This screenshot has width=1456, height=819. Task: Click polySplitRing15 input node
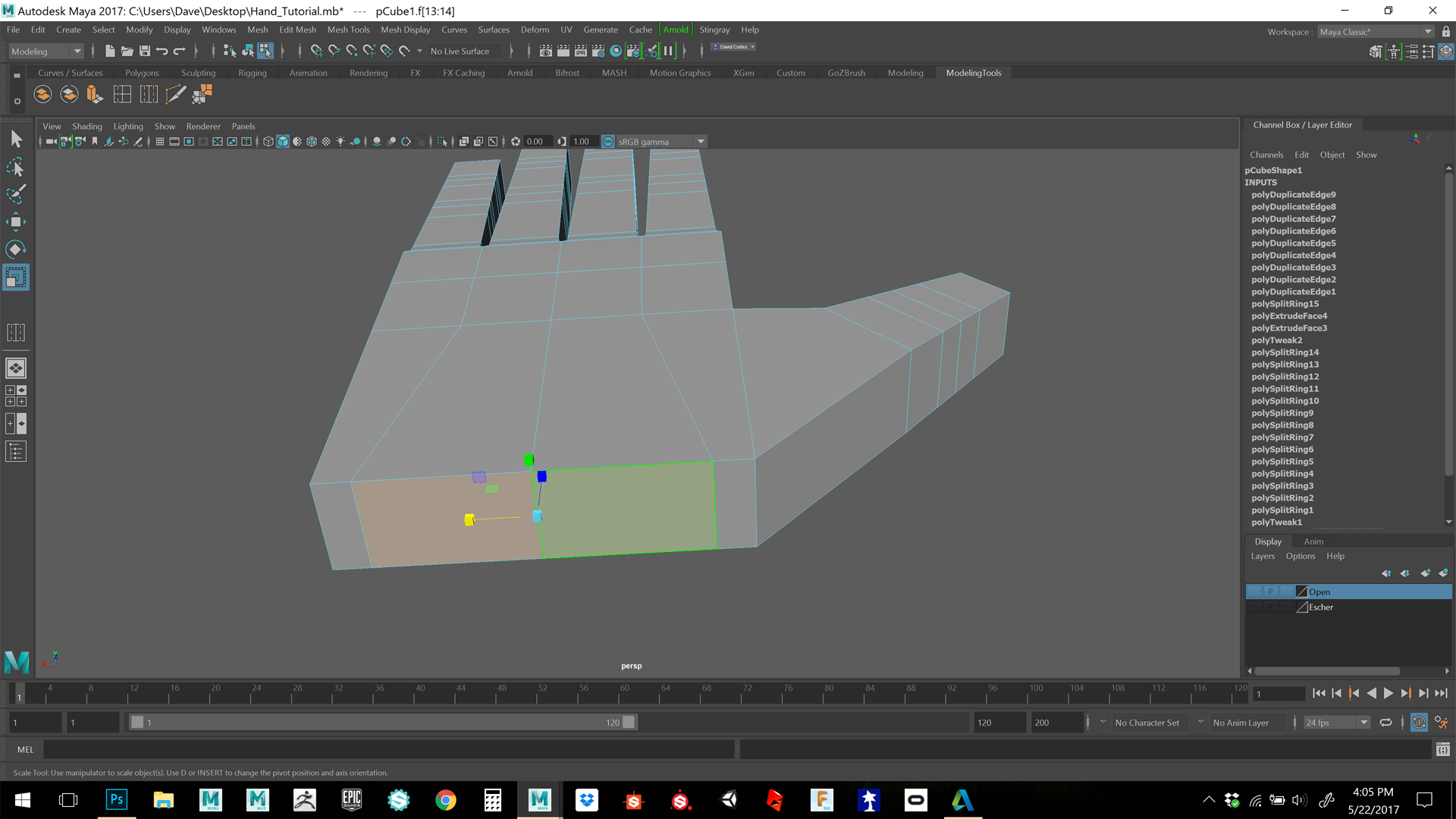tap(1285, 304)
